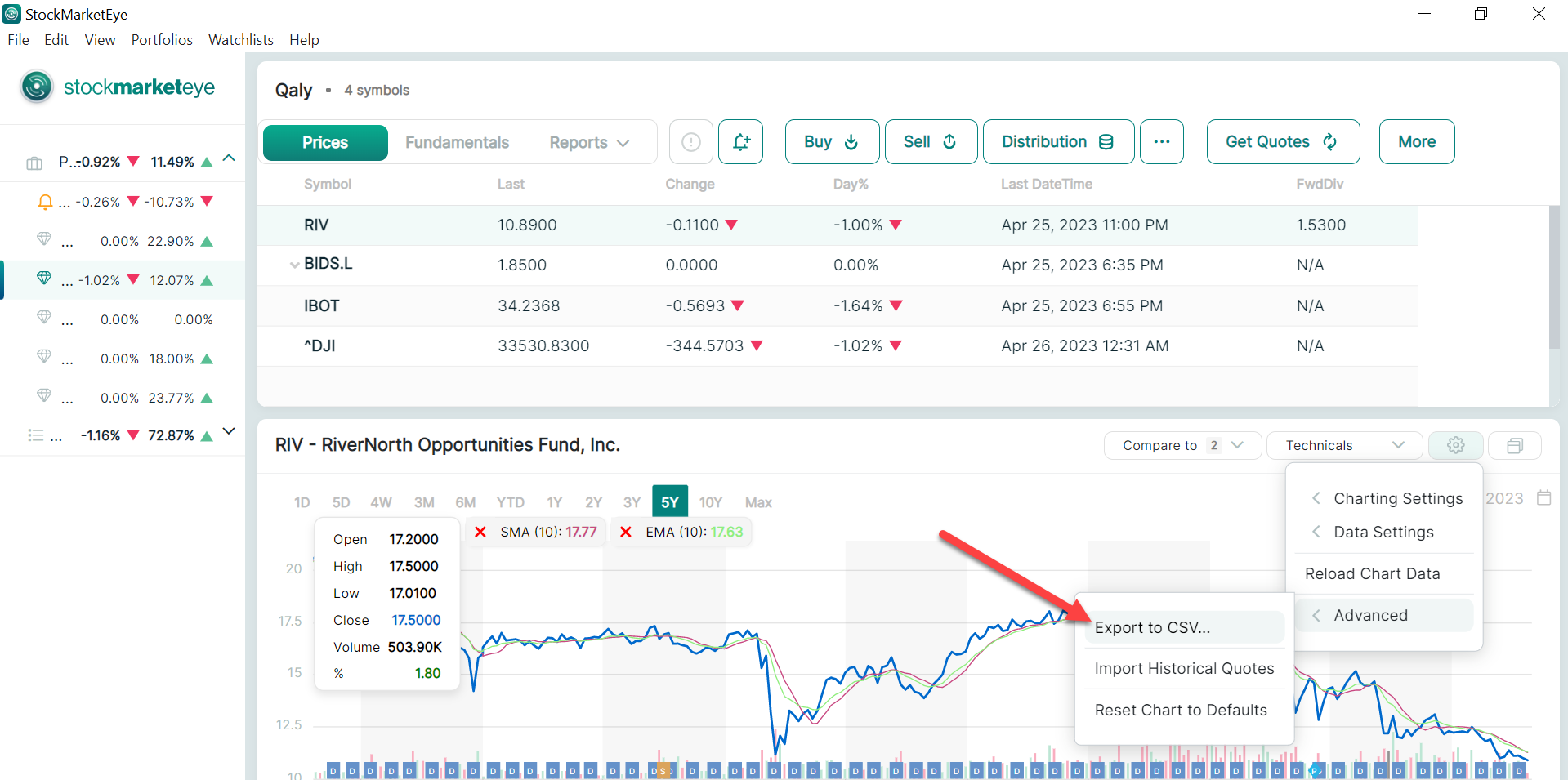Image resolution: width=1568 pixels, height=780 pixels.
Task: Expand the BIDS.L row chevron
Action: [294, 265]
